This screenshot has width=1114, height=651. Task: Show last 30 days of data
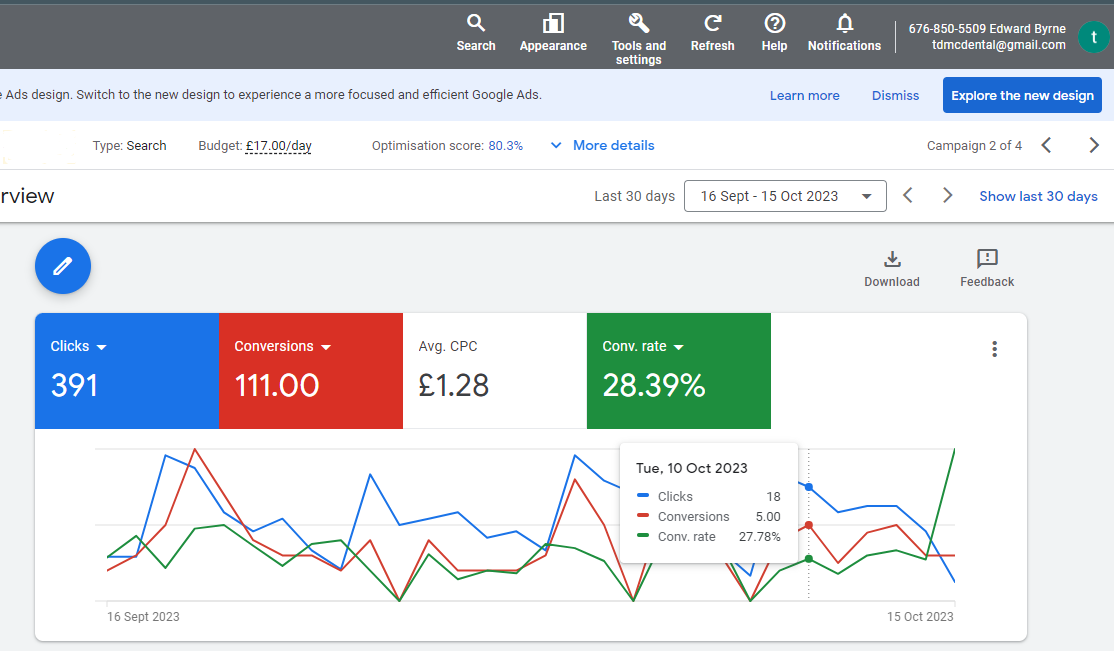[x=1038, y=196]
